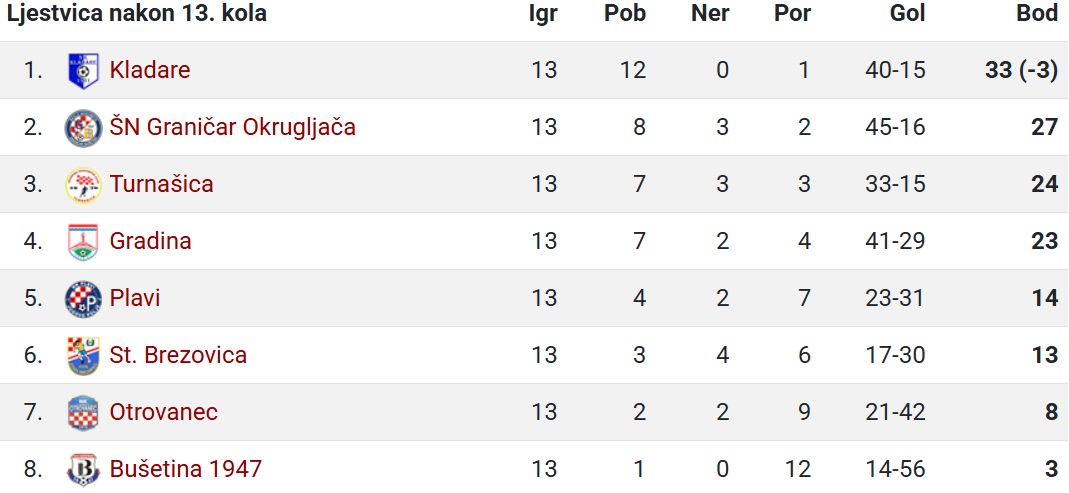This screenshot has height=493, width=1069.
Task: Click the Gradina club crest
Action: 83,241
